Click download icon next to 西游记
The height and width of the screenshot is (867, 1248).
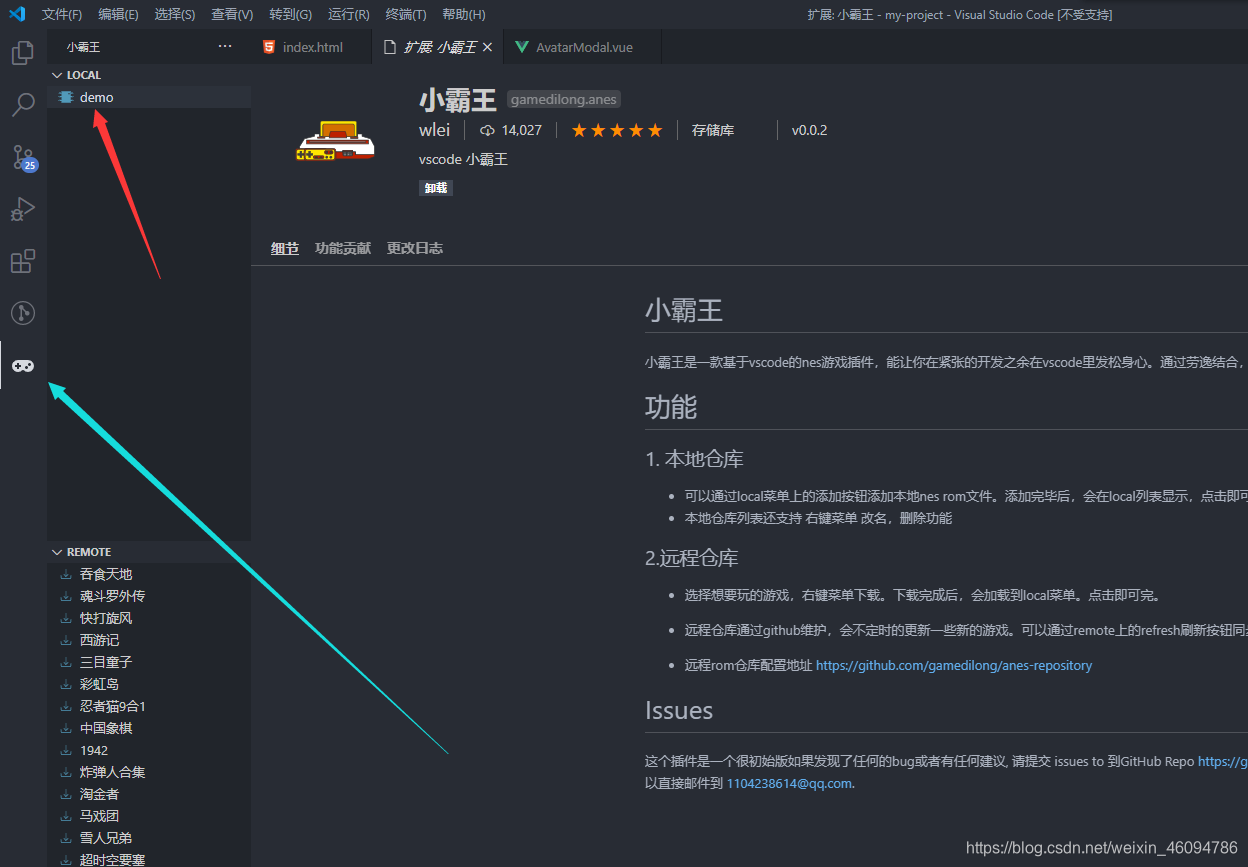66,640
